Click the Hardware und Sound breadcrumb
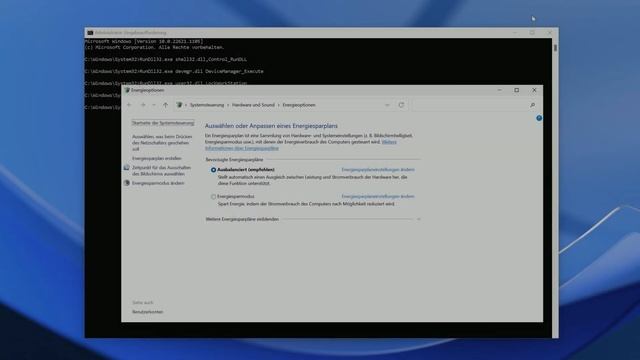 (x=253, y=105)
